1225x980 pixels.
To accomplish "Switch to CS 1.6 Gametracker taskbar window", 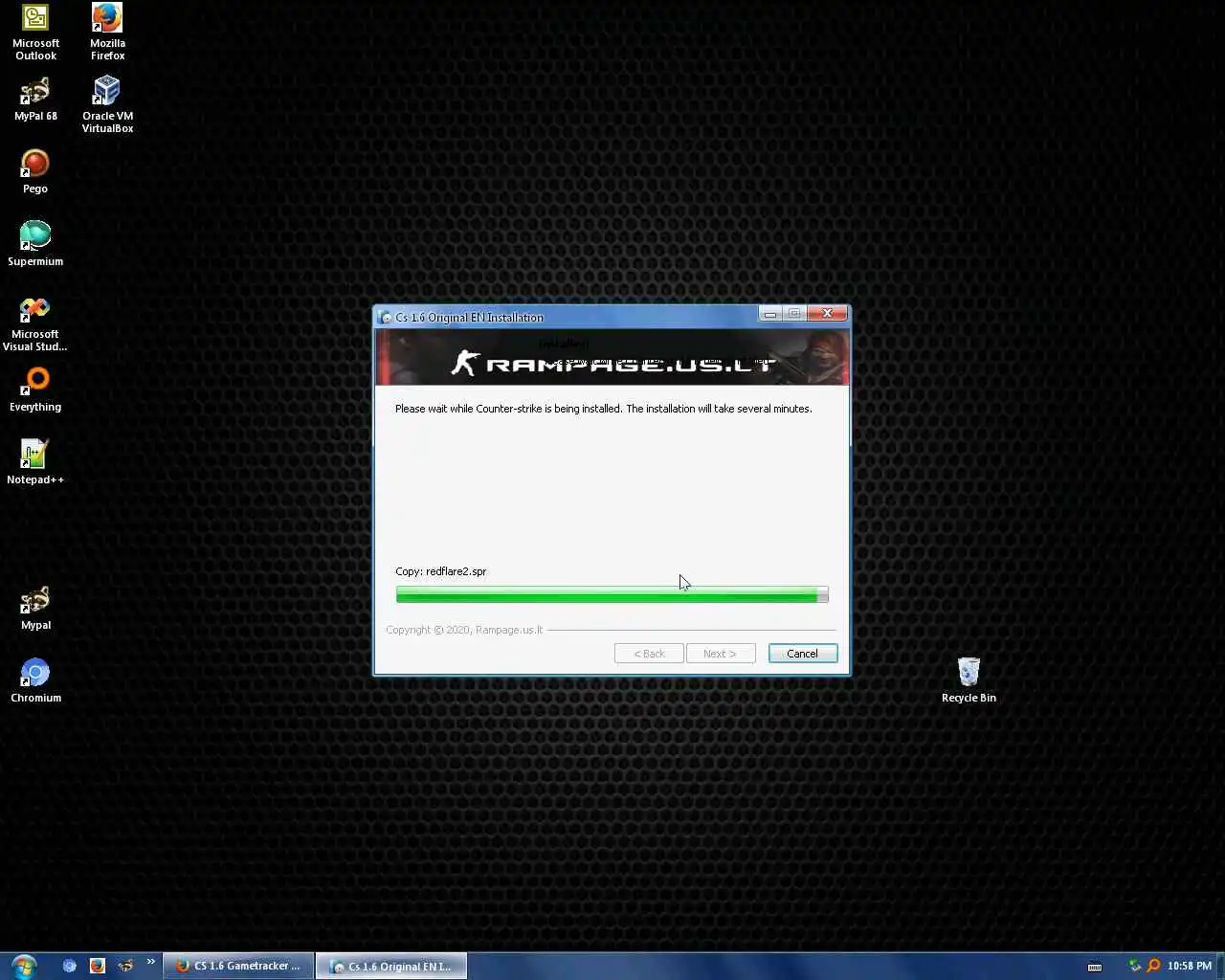I will (x=238, y=966).
